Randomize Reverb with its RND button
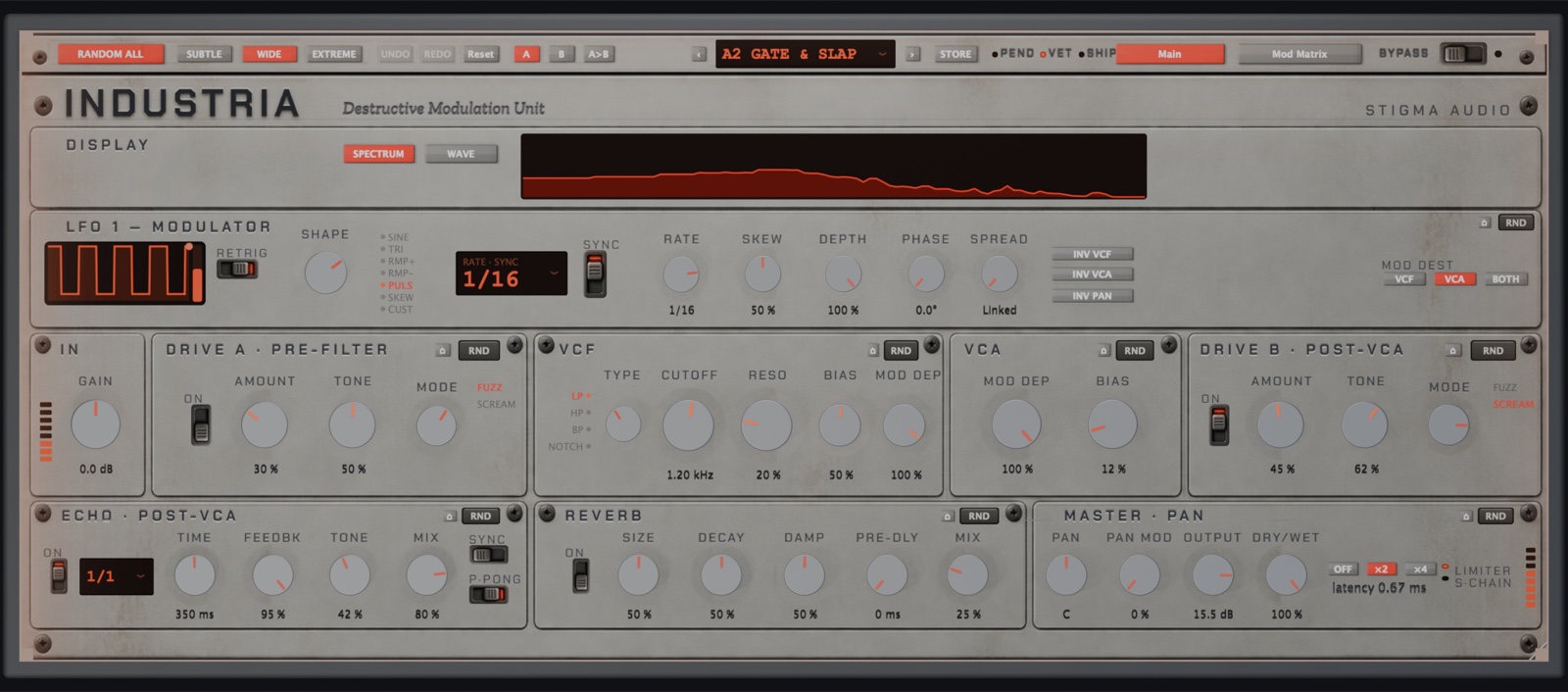1568x692 pixels. [978, 517]
